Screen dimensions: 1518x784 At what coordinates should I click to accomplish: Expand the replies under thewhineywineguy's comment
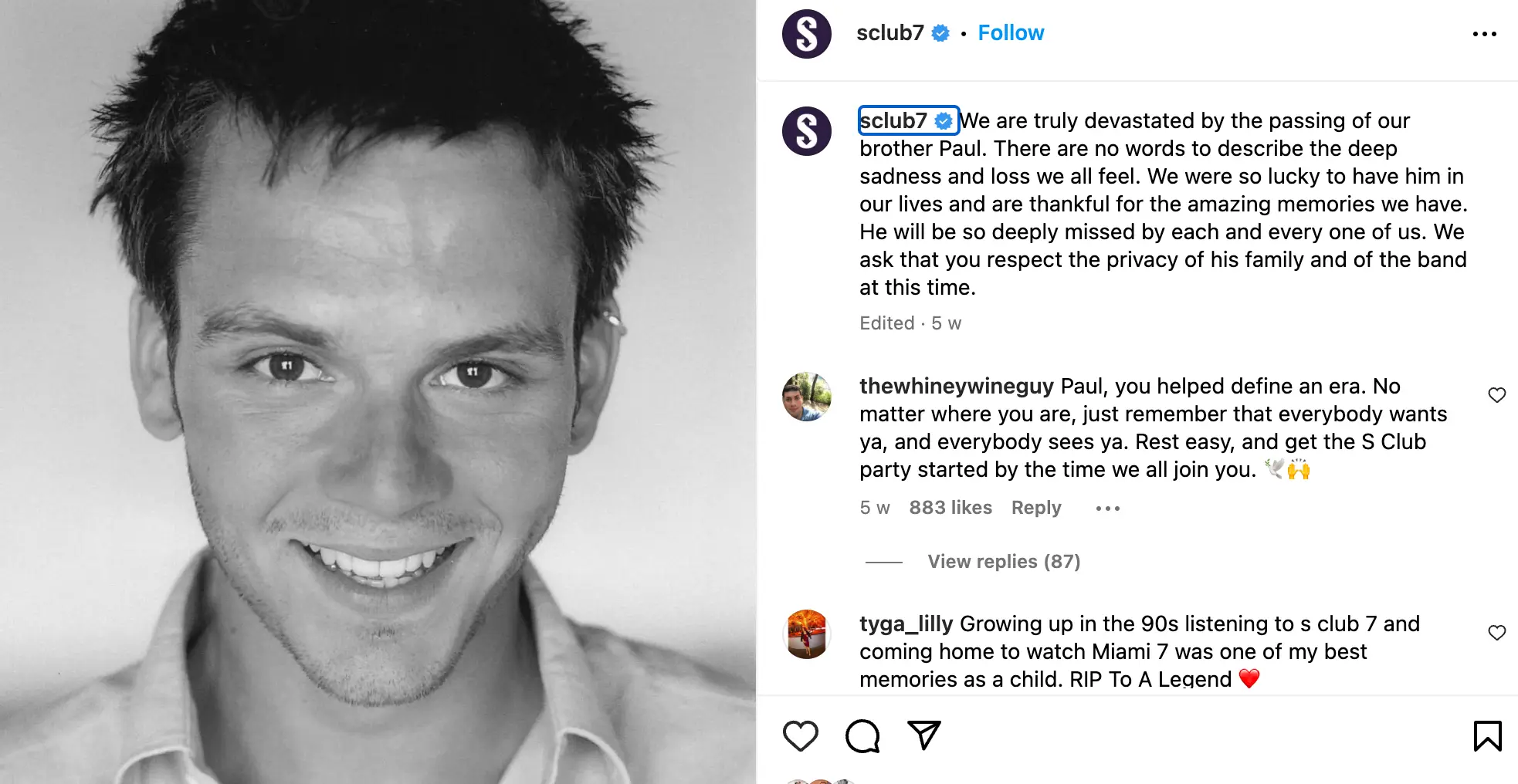[1003, 561]
